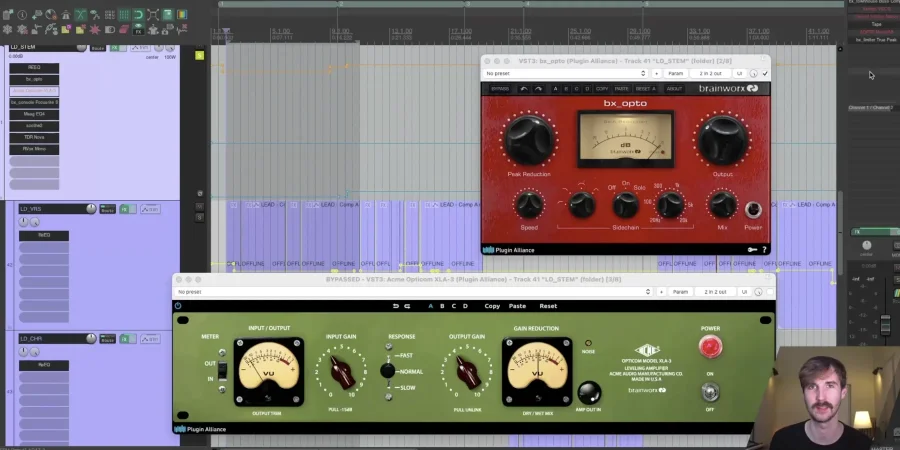Viewport: 900px width, 450px height.
Task: Click the snowflake freeze icon in toolbar
Action: point(7,29)
